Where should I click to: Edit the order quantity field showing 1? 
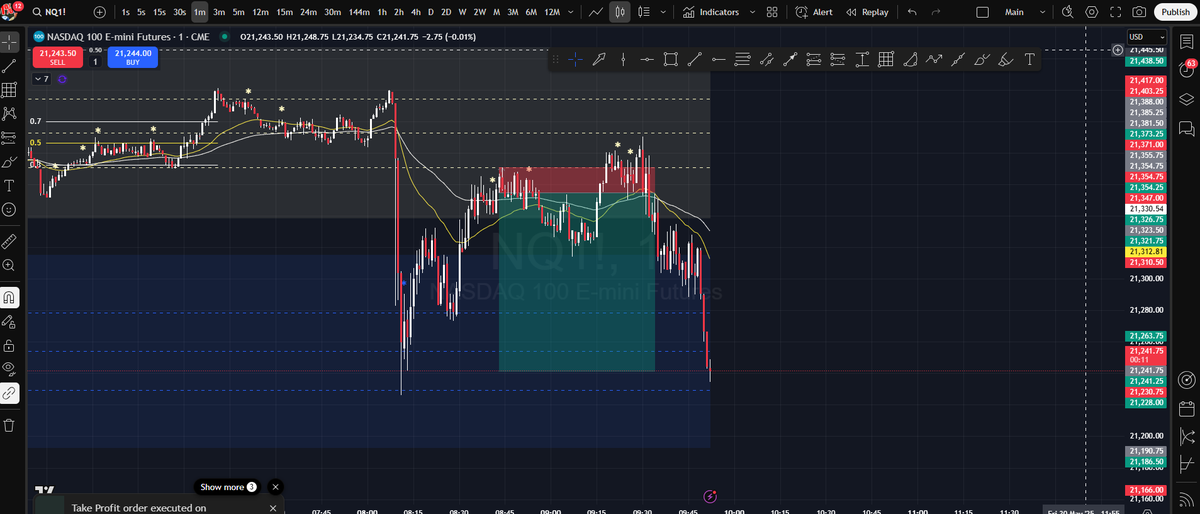tap(95, 61)
